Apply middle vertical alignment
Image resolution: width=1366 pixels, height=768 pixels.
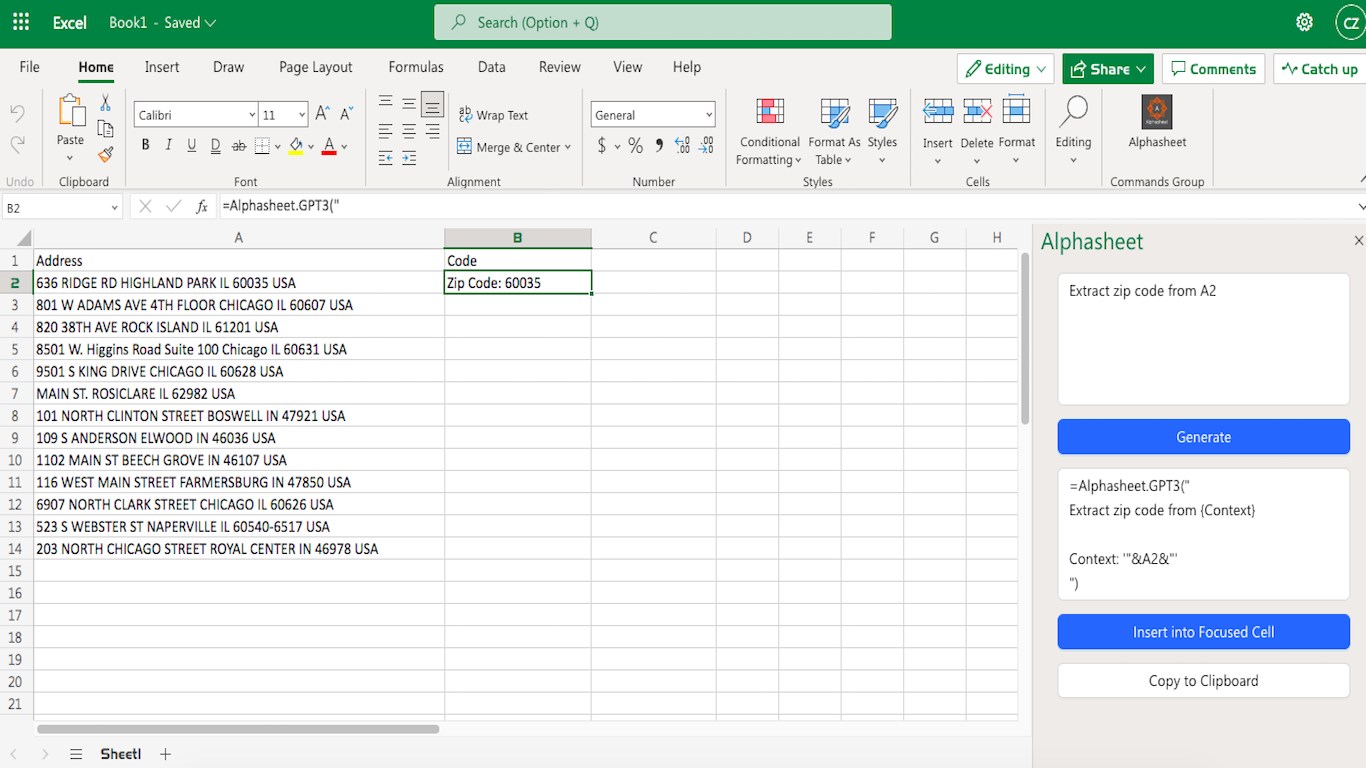click(x=409, y=103)
